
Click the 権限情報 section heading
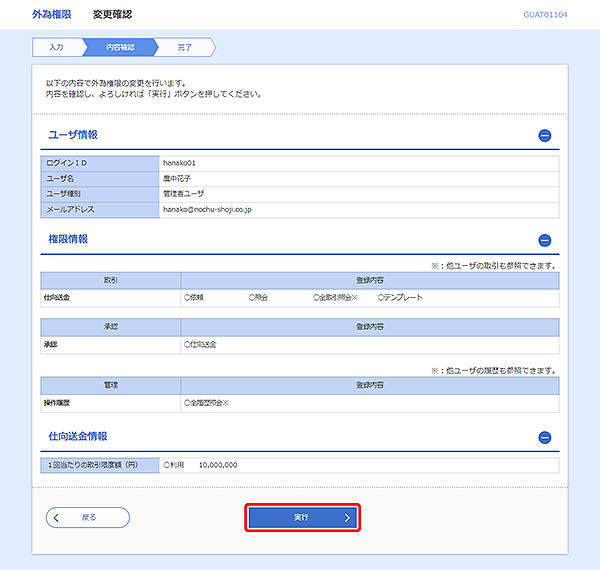tap(68, 239)
